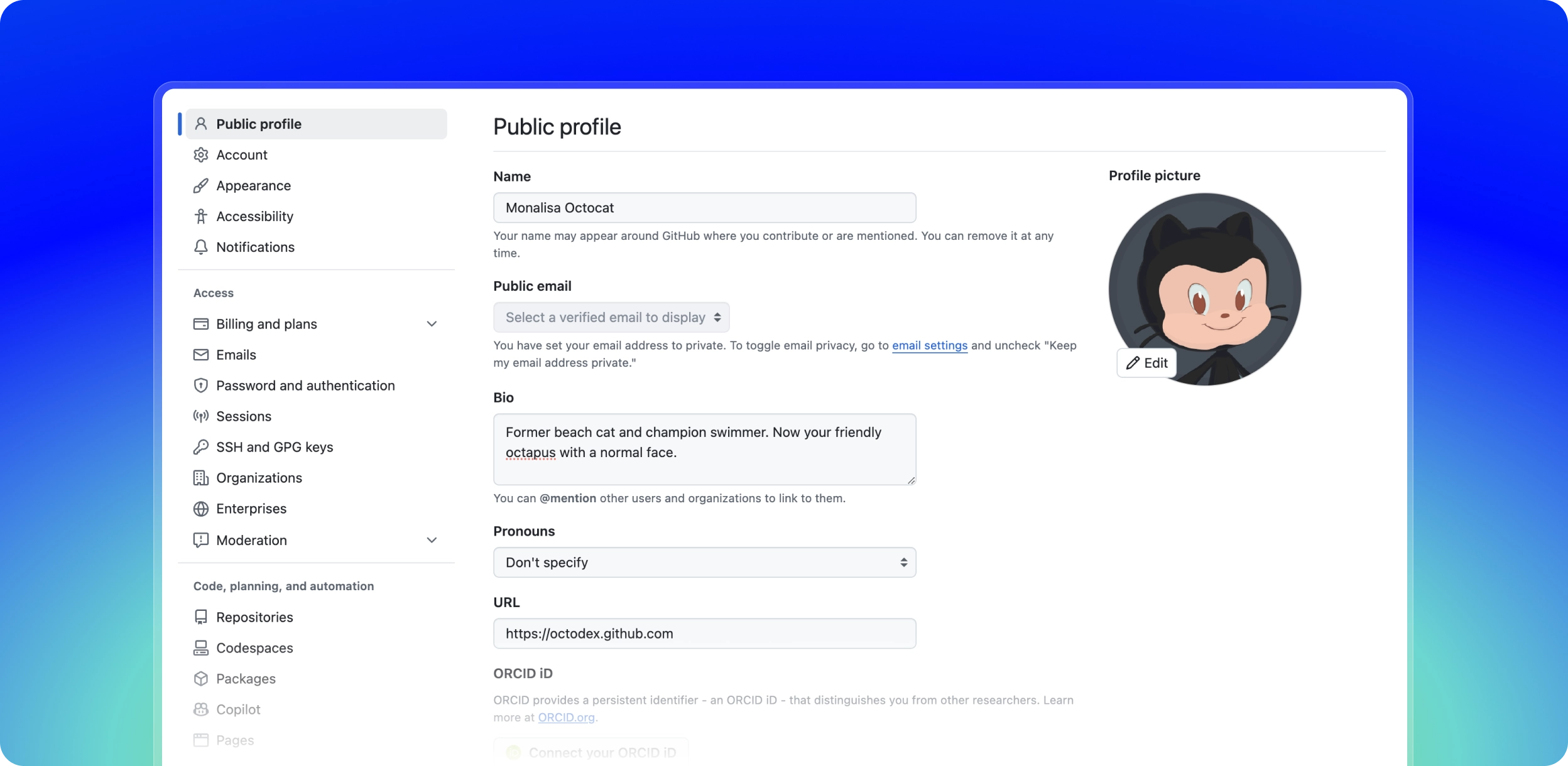Select a verified email to display
Image resolution: width=1568 pixels, height=766 pixels.
[x=612, y=317]
